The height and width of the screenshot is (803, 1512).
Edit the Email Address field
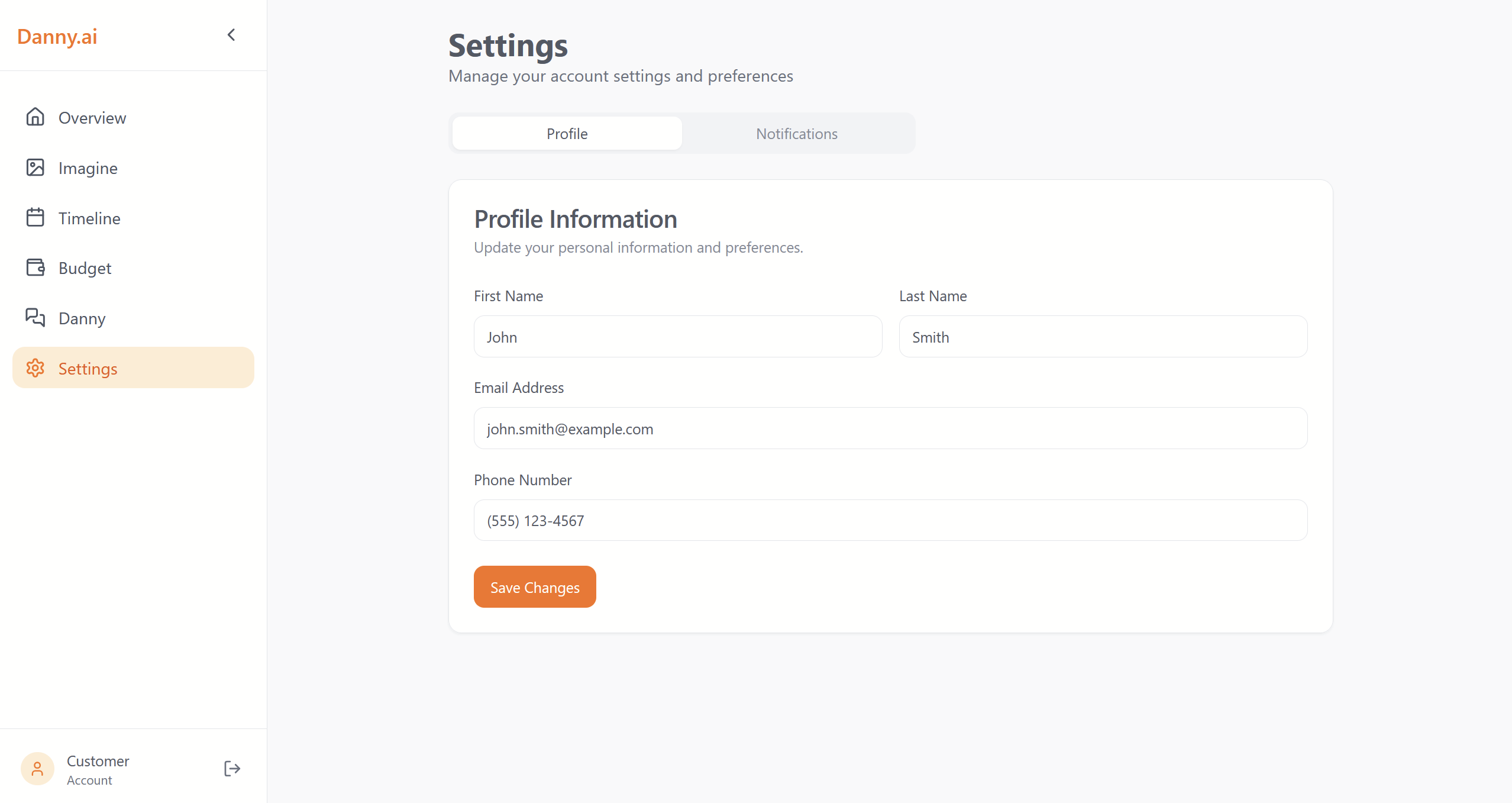click(x=890, y=428)
